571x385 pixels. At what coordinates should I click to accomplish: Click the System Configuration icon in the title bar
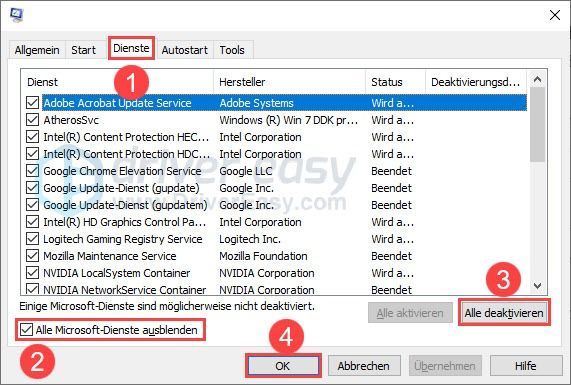pyautogui.click(x=17, y=15)
